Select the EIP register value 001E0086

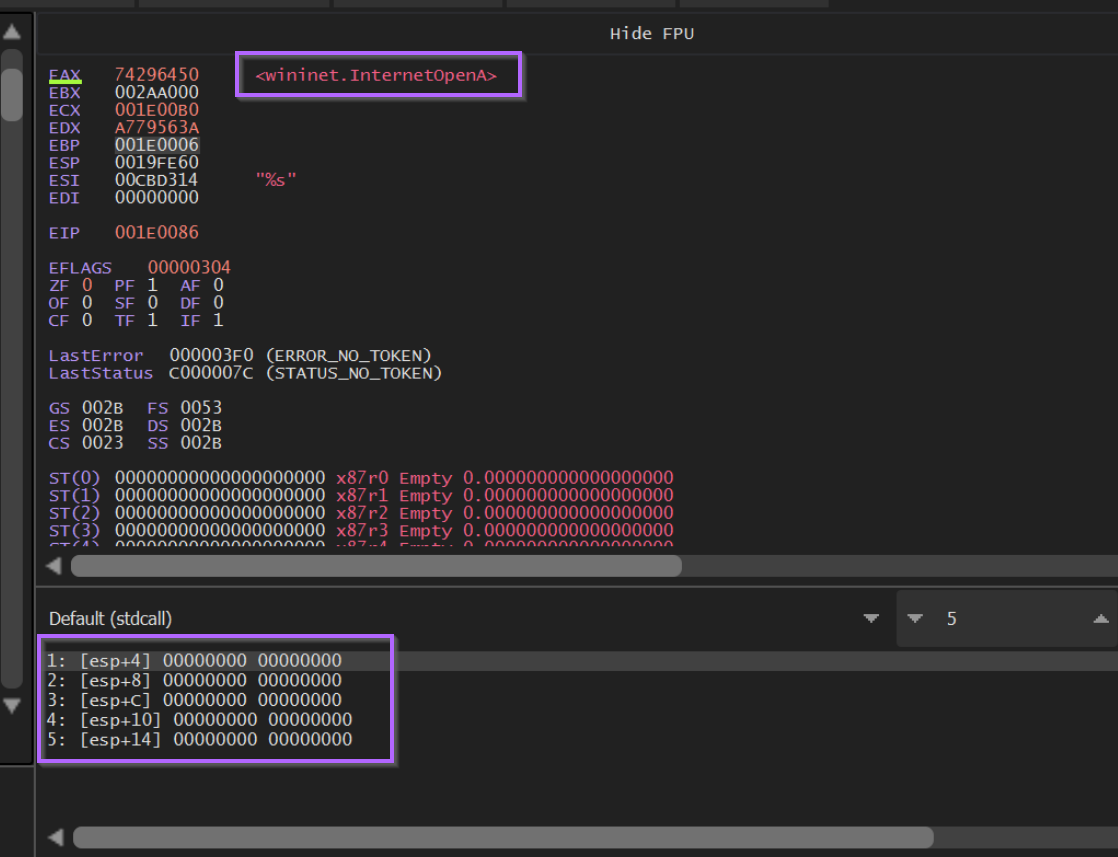point(156,233)
